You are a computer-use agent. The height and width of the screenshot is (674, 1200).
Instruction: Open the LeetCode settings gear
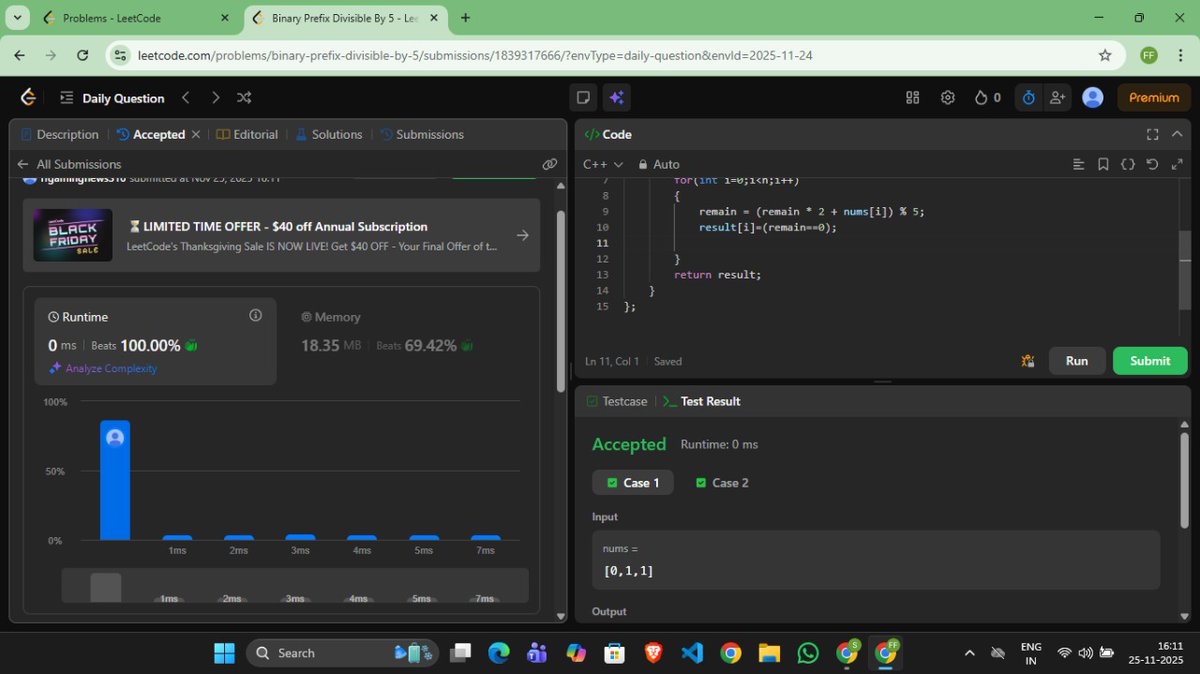click(x=948, y=97)
